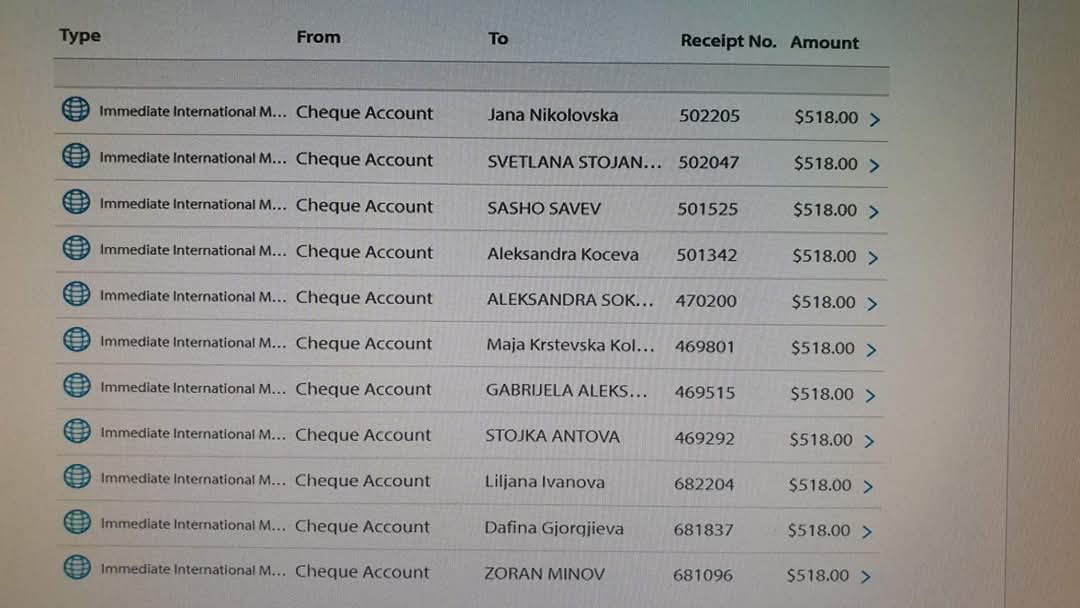Click the globe icon on Maja Krstevska's row

click(76, 340)
